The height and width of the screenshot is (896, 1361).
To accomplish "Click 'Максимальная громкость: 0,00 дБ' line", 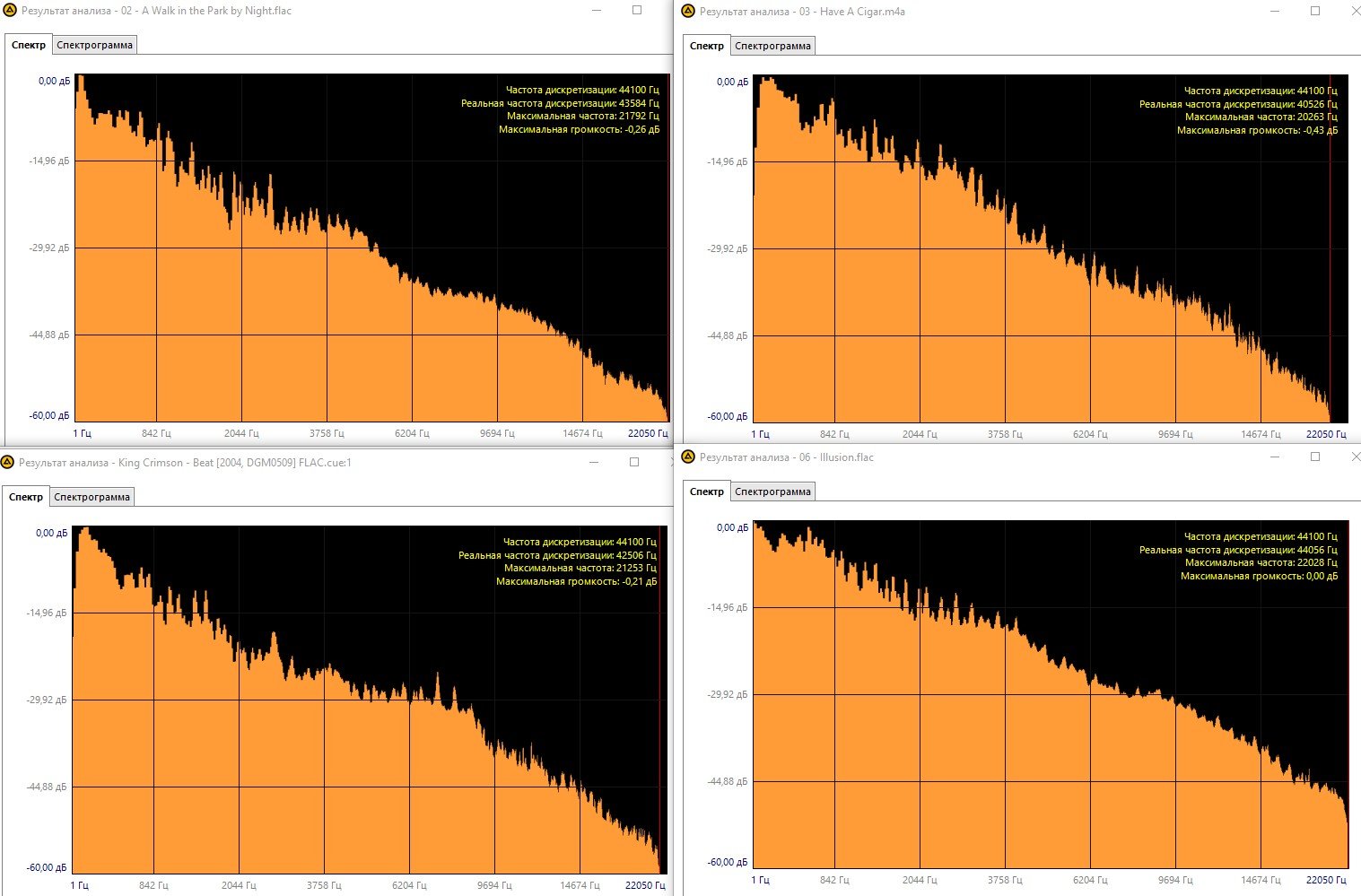I will 1259,576.
